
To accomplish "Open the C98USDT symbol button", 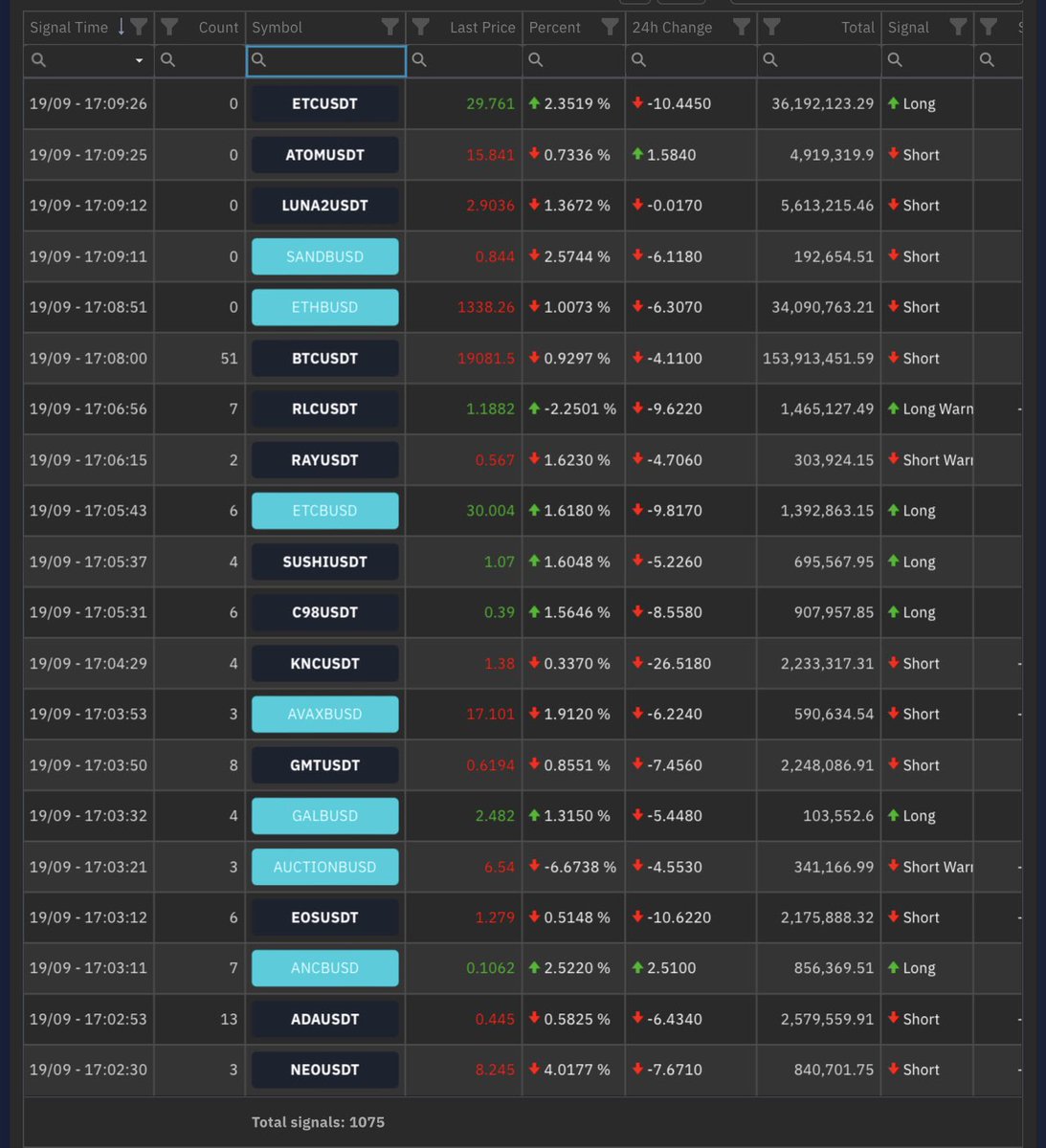I will click(x=324, y=612).
